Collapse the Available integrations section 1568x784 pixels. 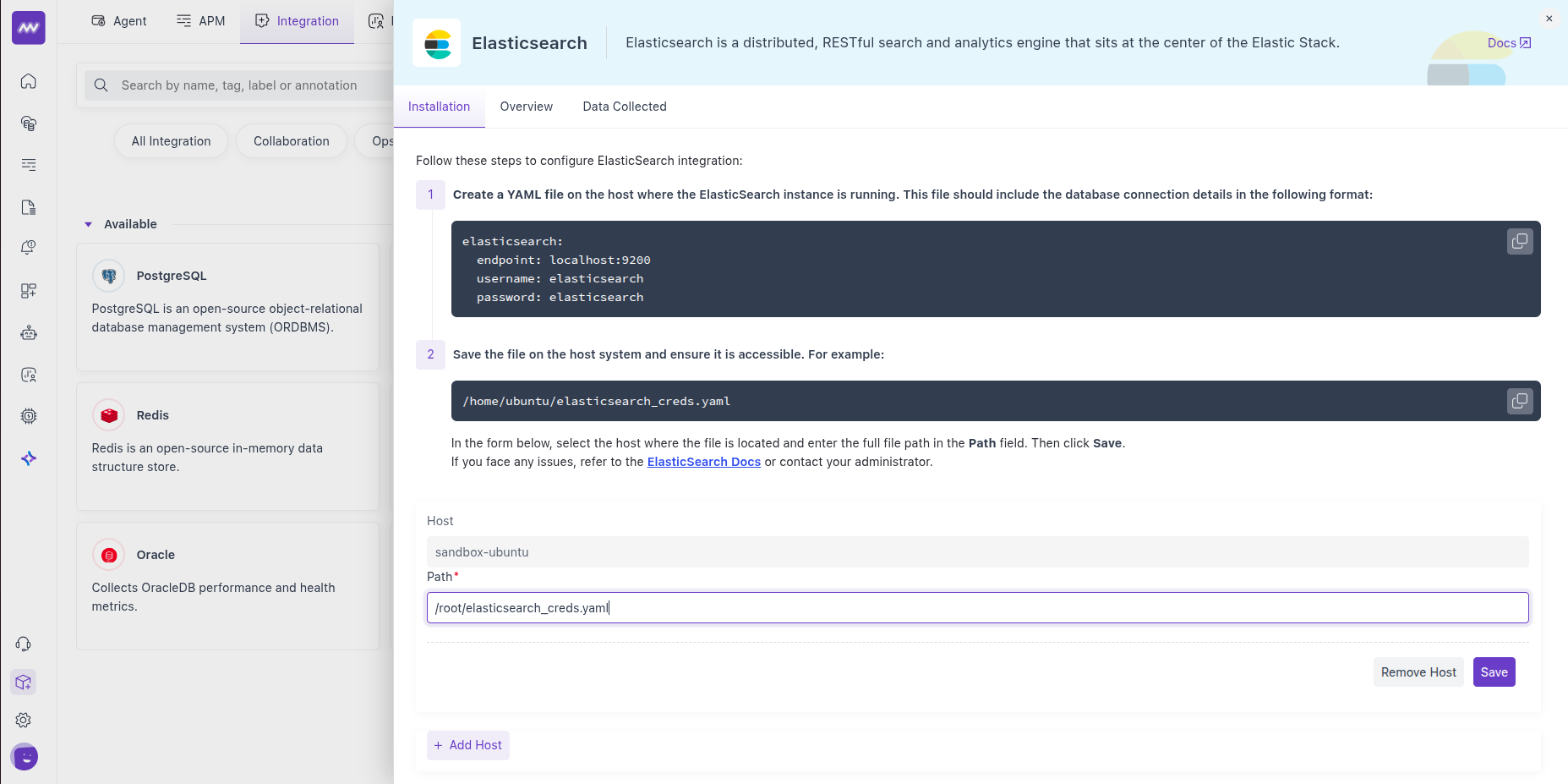88,224
